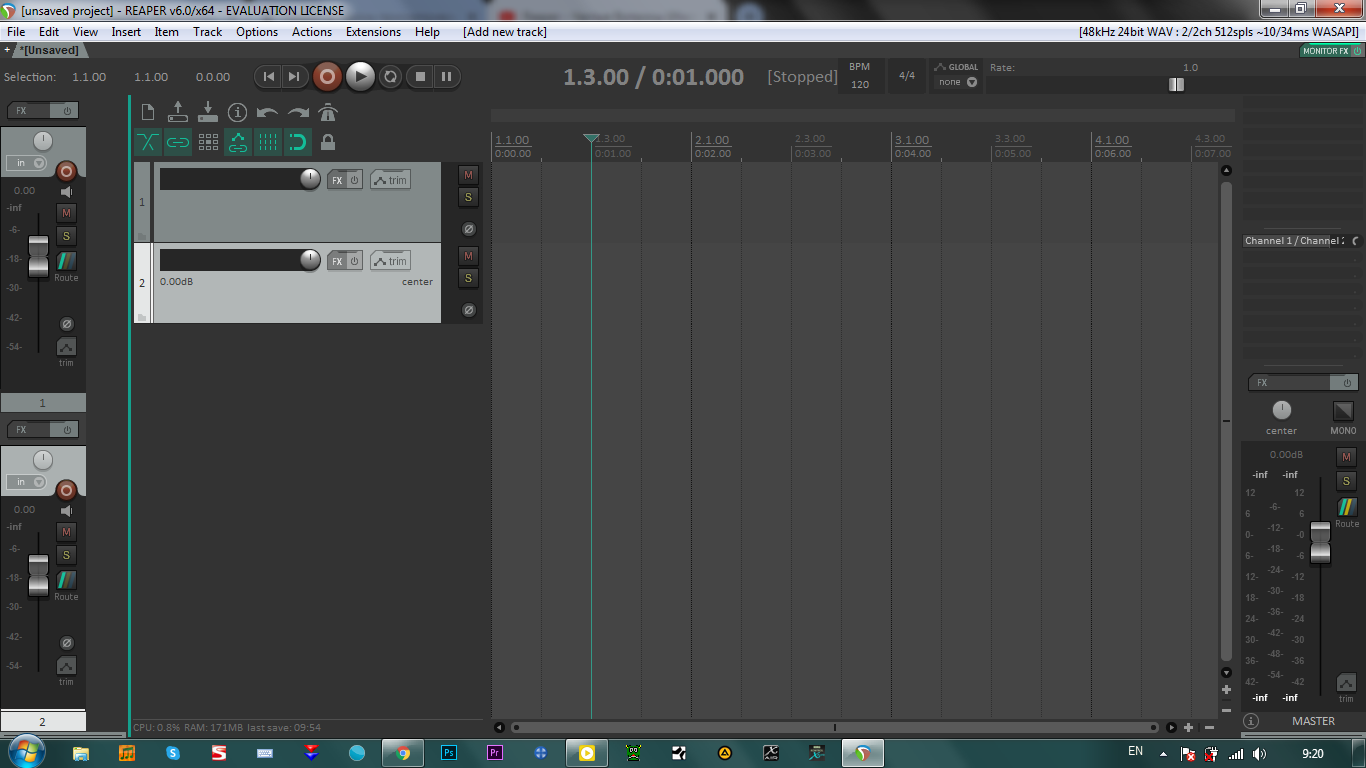
Task: Click the volume fader on mixer strip 1
Action: [x=38, y=257]
